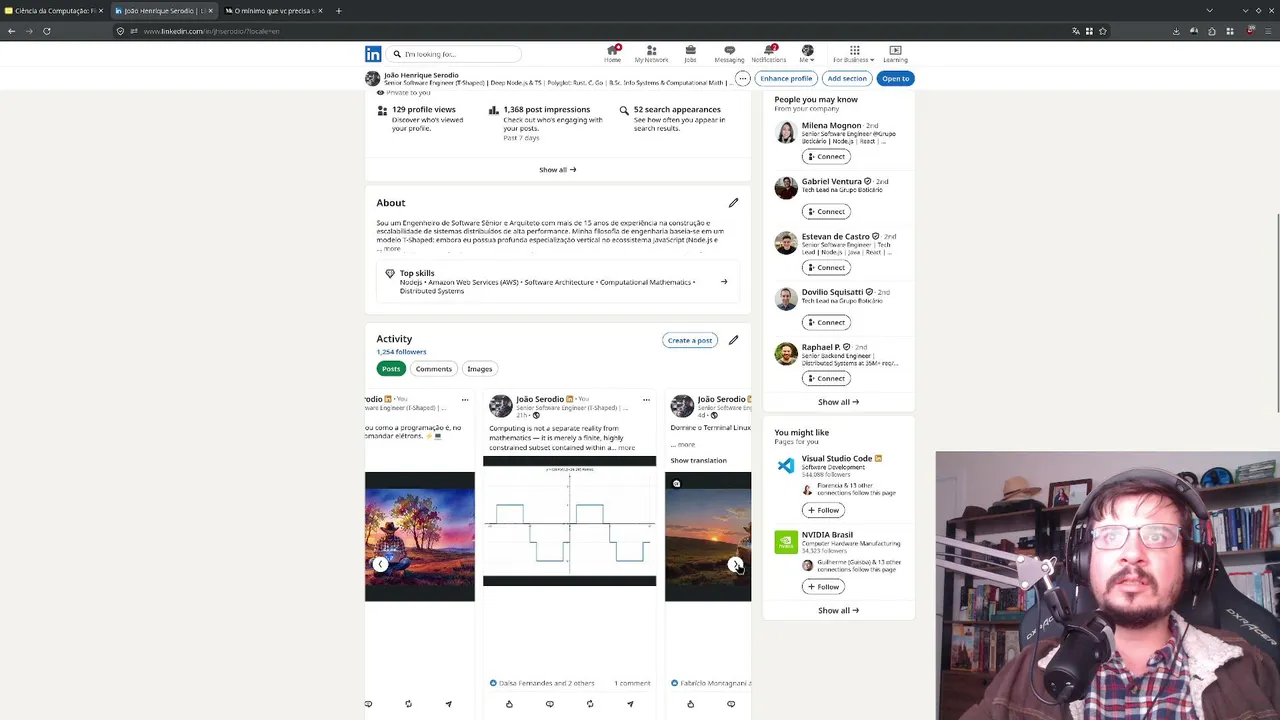Viewport: 1280px width, 720px height.
Task: Click the Enhance profile button
Action: (x=786, y=78)
